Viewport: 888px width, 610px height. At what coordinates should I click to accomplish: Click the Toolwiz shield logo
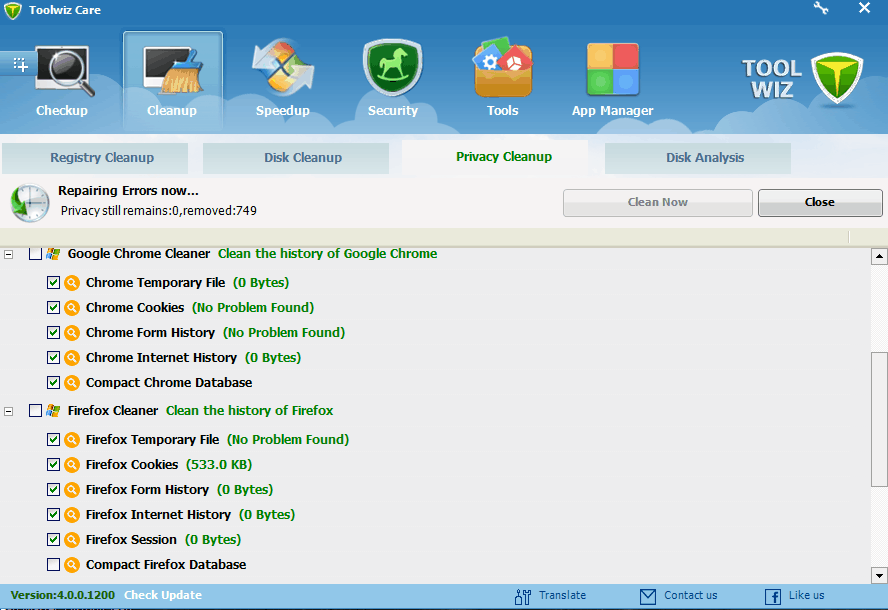pyautogui.click(x=836, y=78)
